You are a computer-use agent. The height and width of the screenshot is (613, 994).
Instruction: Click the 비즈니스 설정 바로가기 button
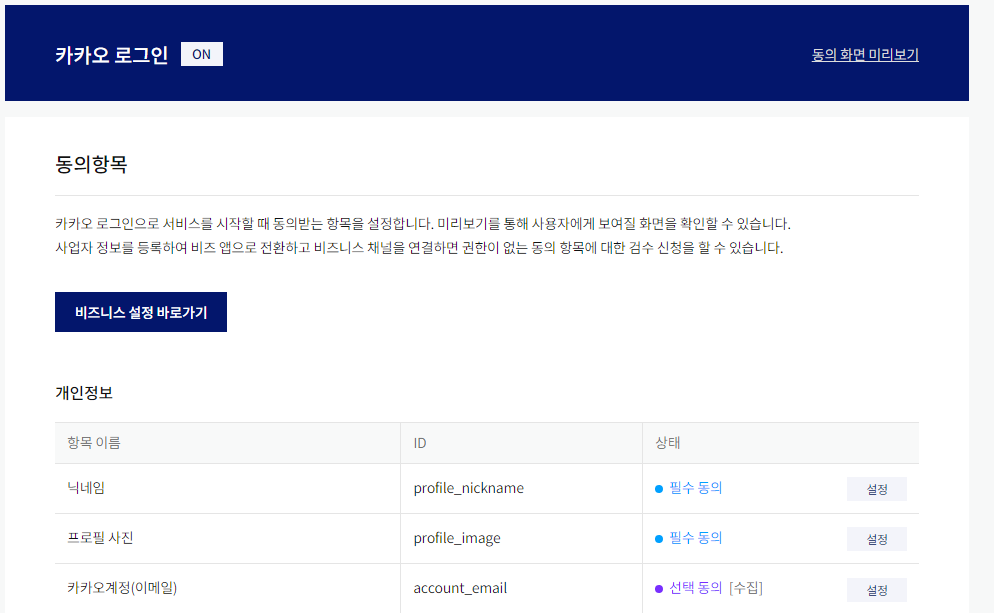(141, 312)
